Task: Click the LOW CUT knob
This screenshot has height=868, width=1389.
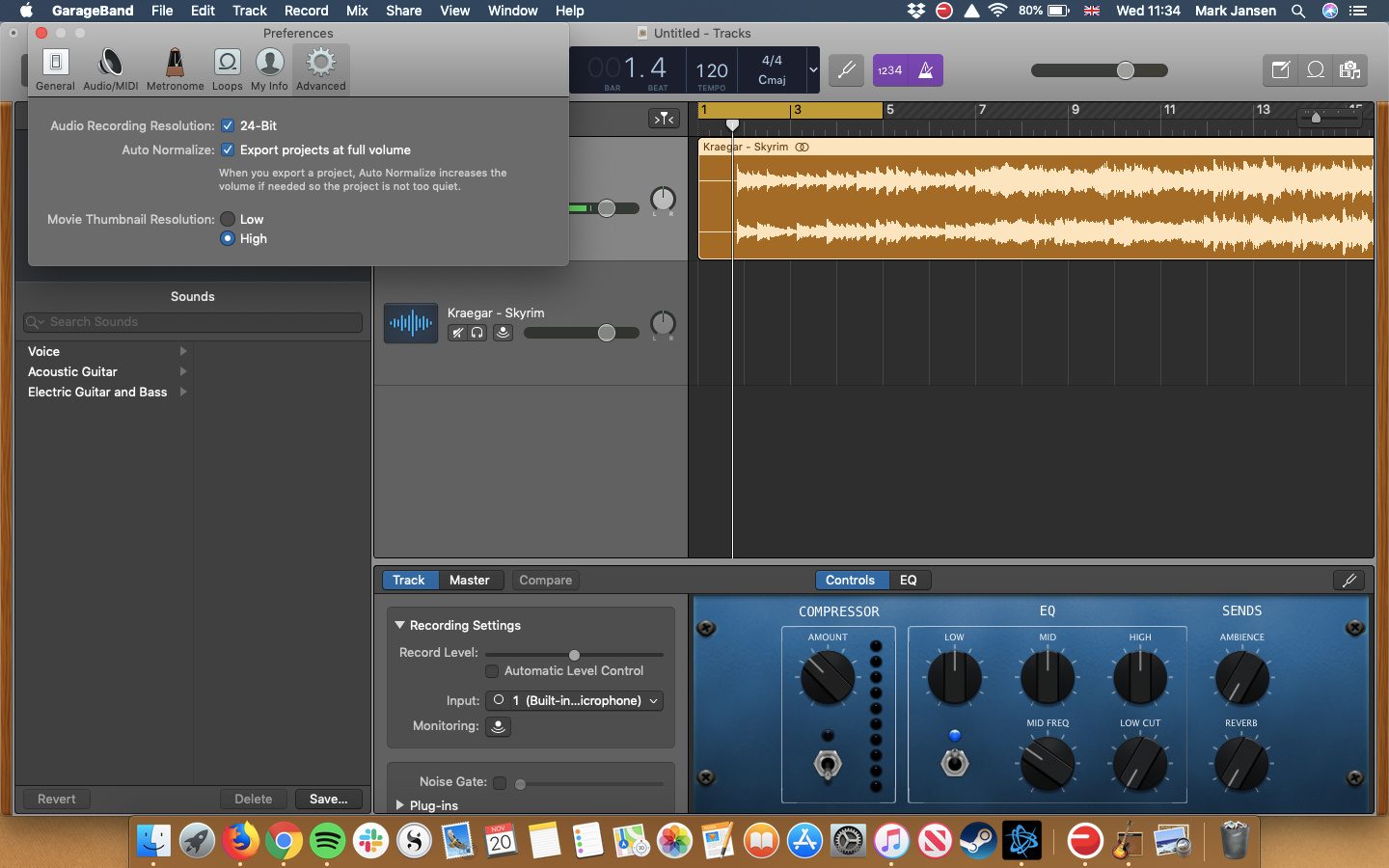Action: [1140, 763]
